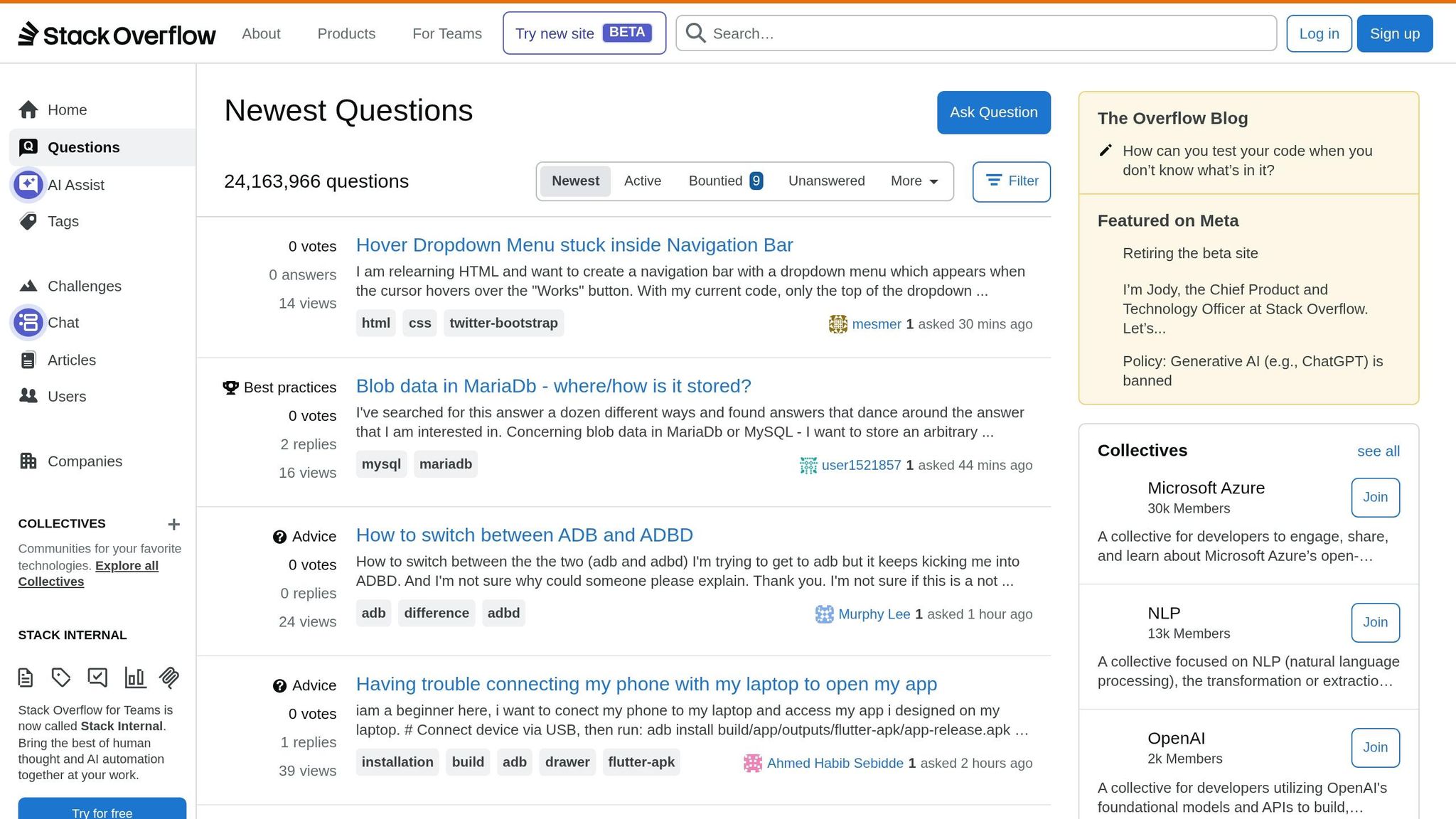The width and height of the screenshot is (1456, 819).
Task: Select the Unanswered filter
Action: (x=826, y=181)
